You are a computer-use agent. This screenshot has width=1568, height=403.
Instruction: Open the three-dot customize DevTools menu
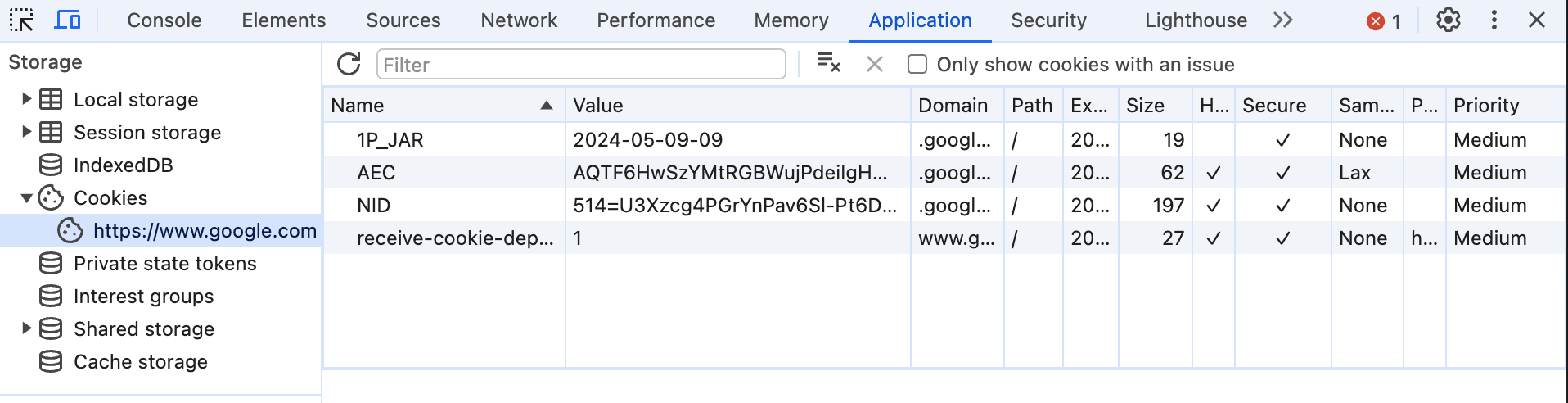click(1494, 20)
